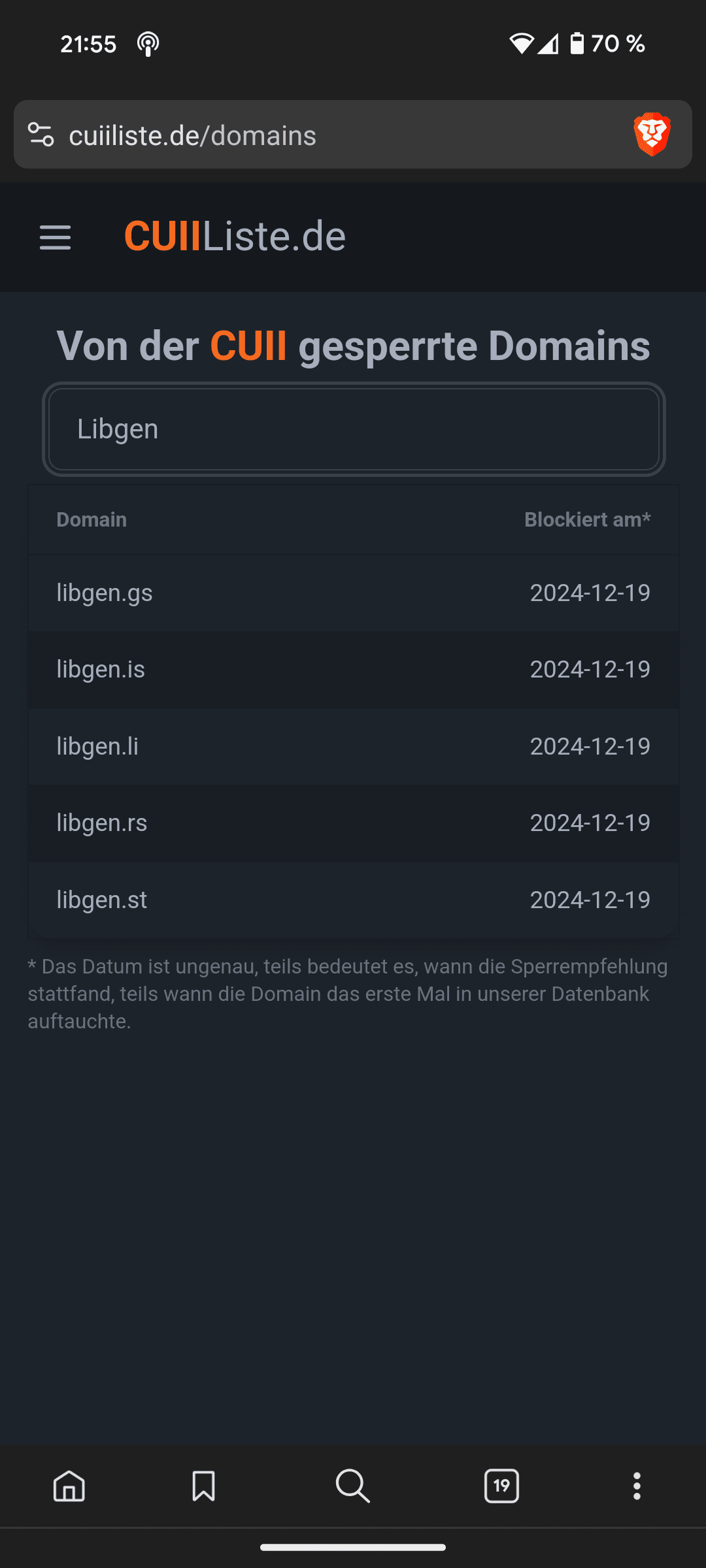Open site settings icon in address bar
706x1568 pixels.
tap(41, 135)
